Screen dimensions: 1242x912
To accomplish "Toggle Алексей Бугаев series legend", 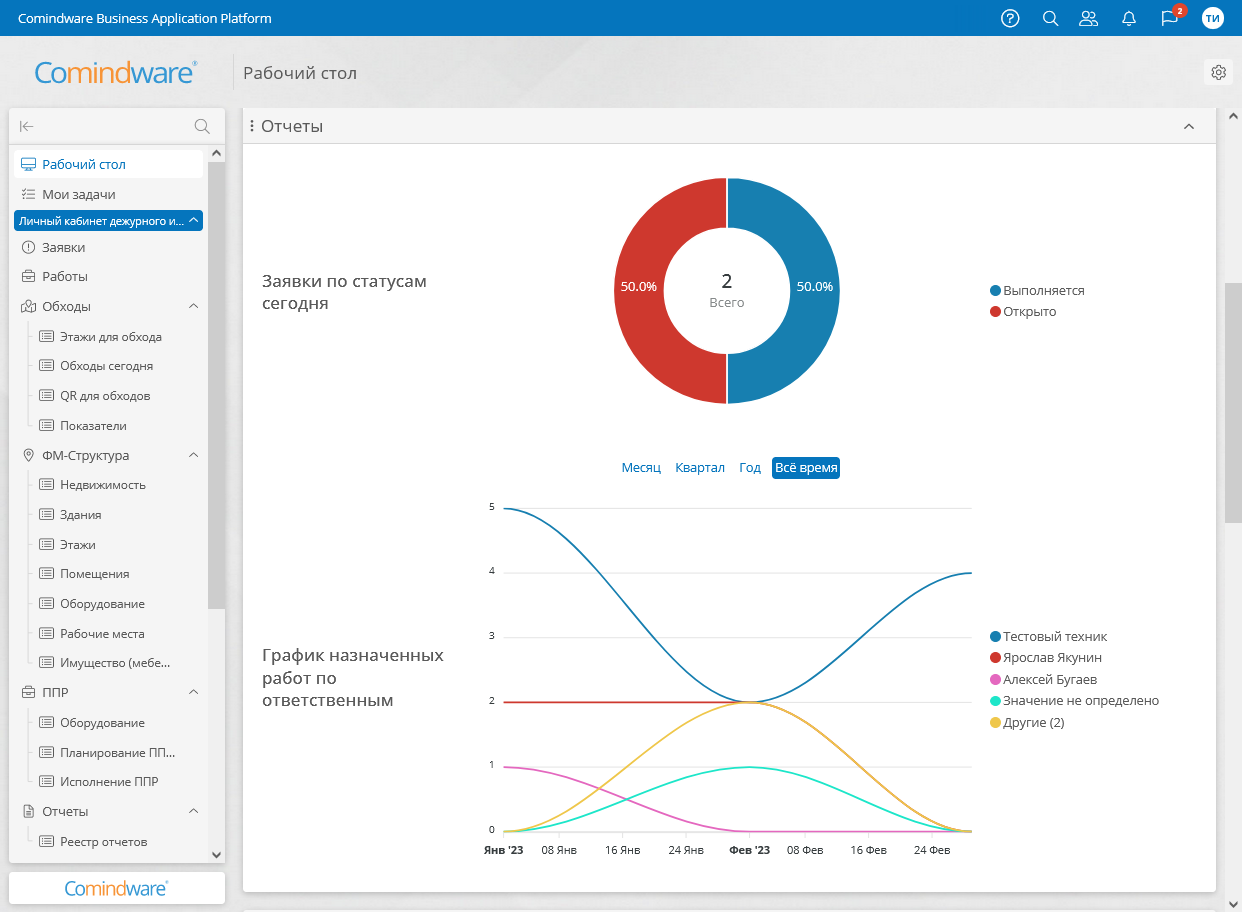I will 1043,679.
